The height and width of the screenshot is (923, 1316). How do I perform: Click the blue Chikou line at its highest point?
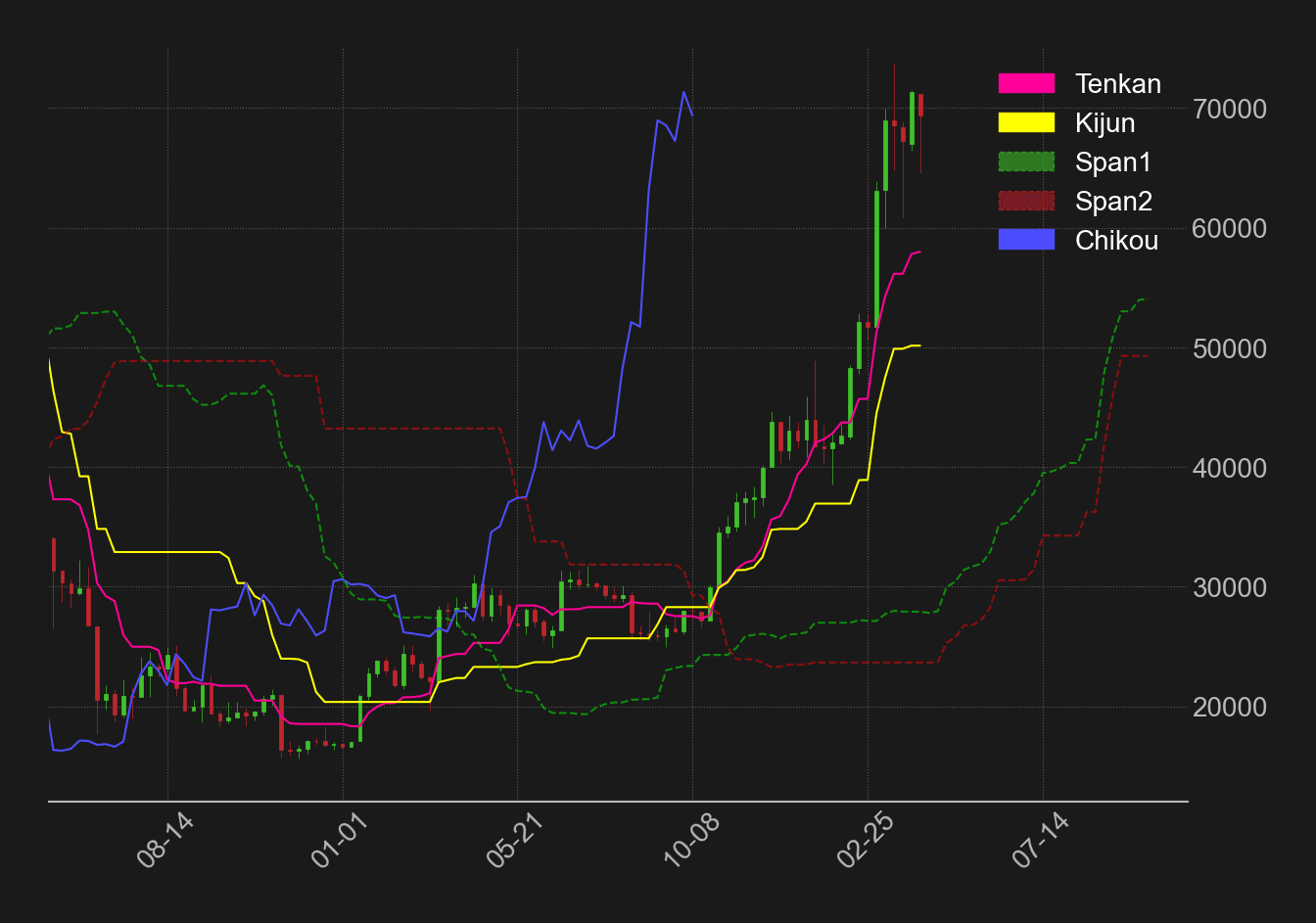[x=684, y=93]
